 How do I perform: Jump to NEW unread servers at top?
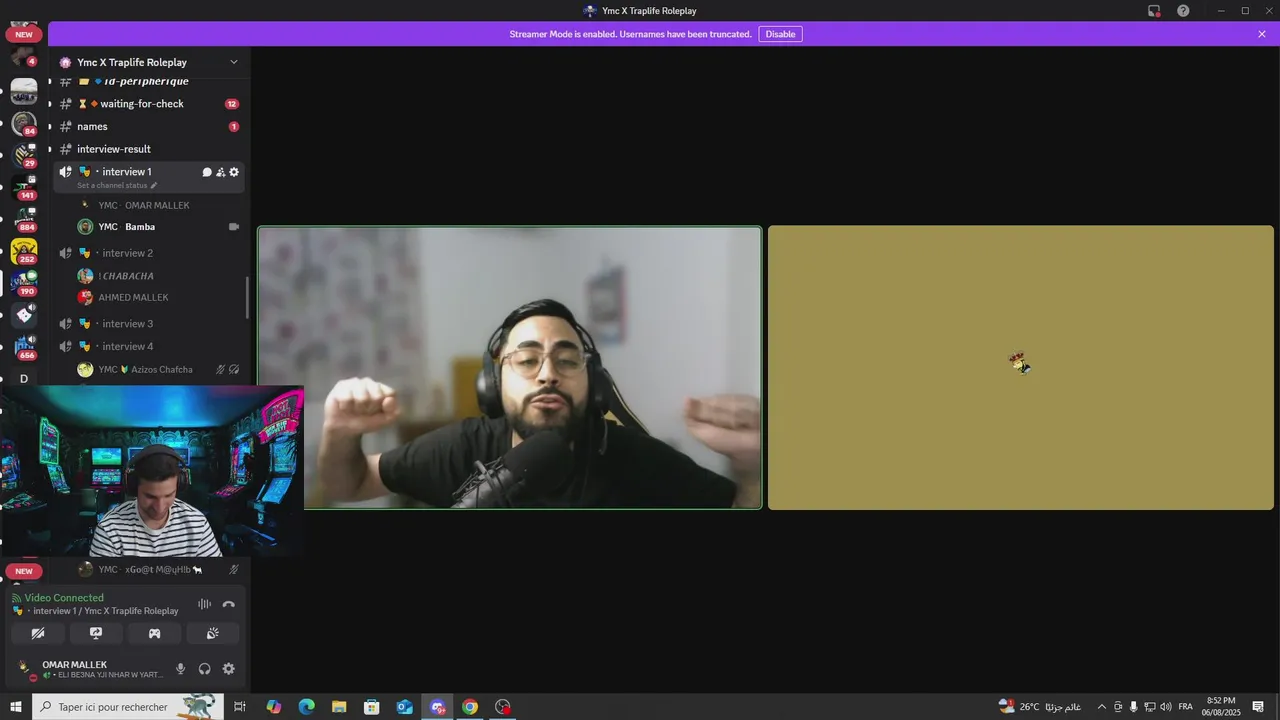(24, 34)
